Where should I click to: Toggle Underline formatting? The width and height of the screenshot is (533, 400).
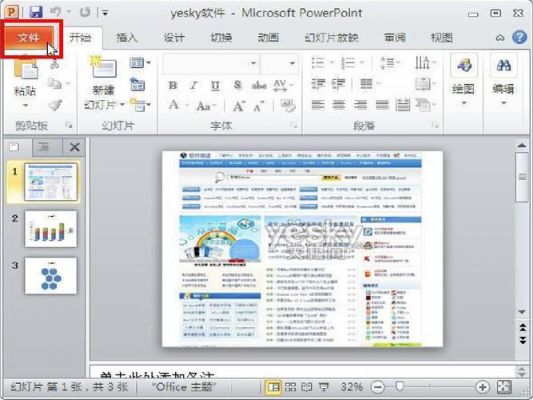[x=215, y=85]
